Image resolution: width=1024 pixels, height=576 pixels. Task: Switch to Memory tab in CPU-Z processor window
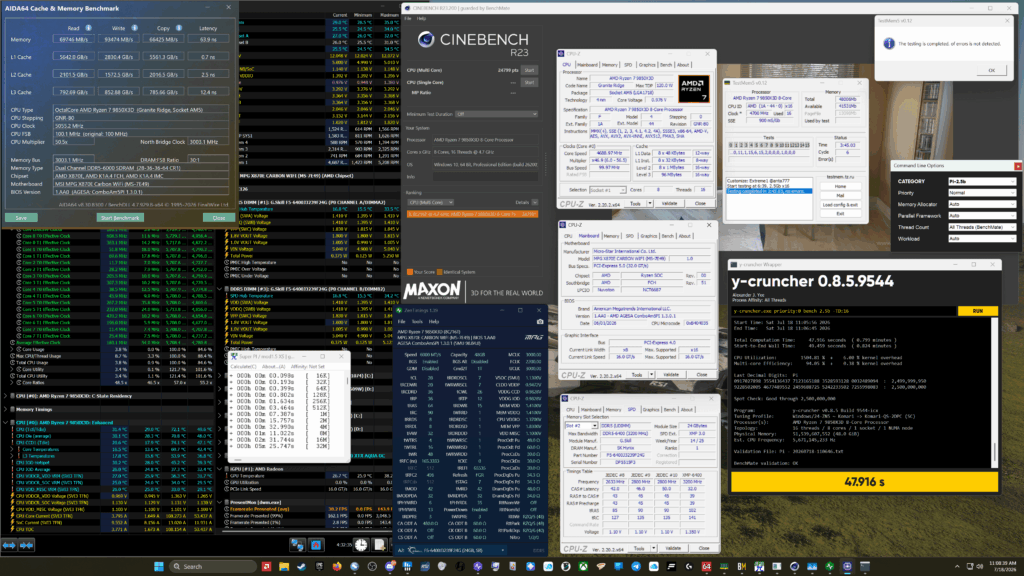click(609, 65)
